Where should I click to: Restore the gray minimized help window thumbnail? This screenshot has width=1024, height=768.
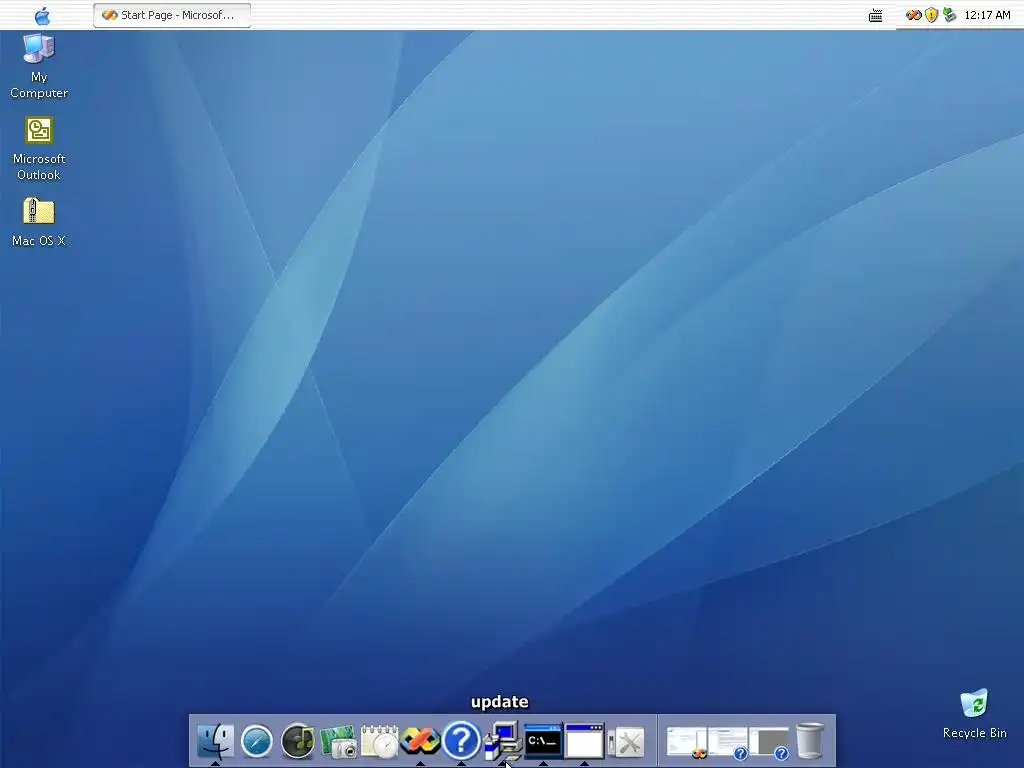[x=769, y=743]
